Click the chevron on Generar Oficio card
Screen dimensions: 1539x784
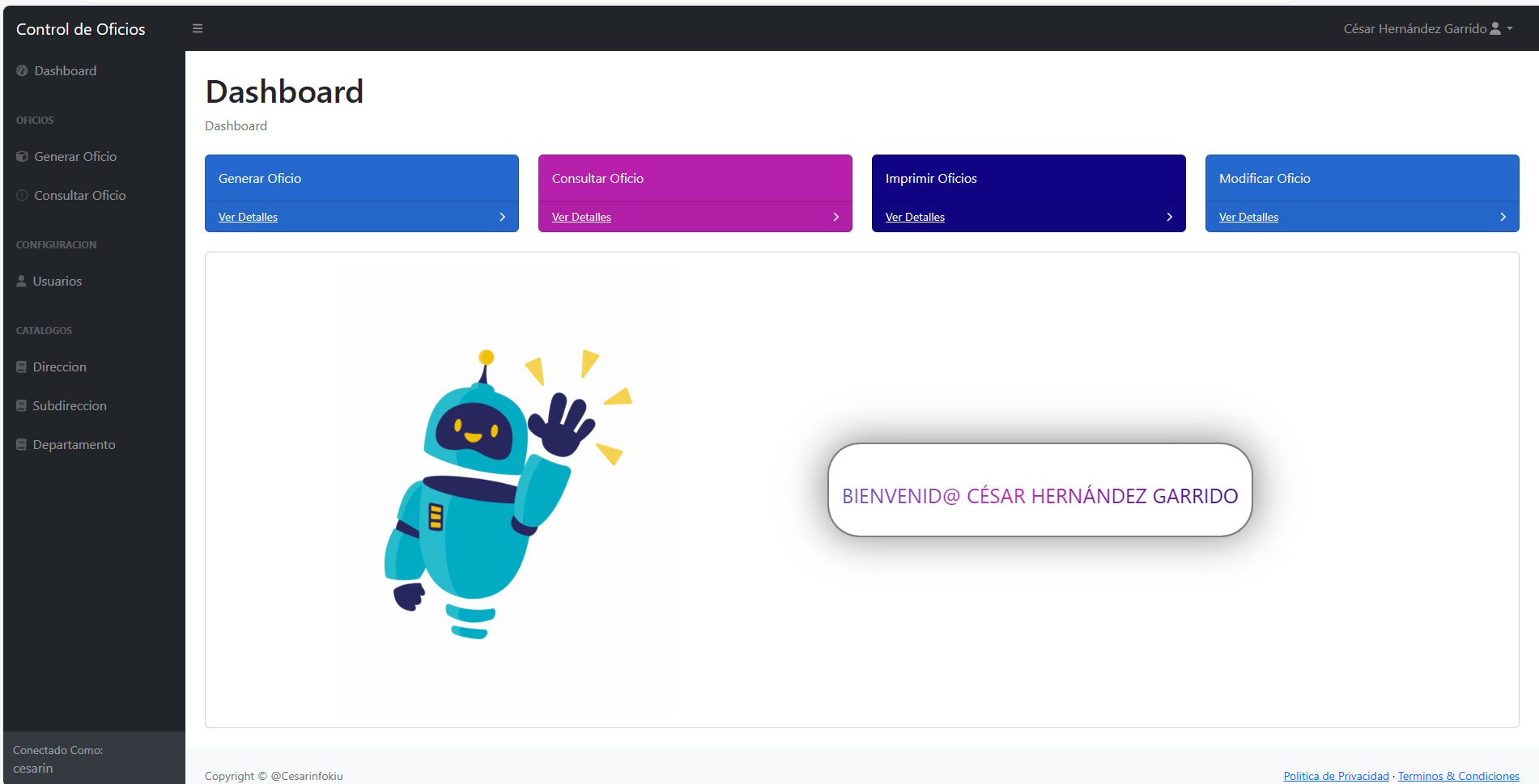tap(502, 217)
